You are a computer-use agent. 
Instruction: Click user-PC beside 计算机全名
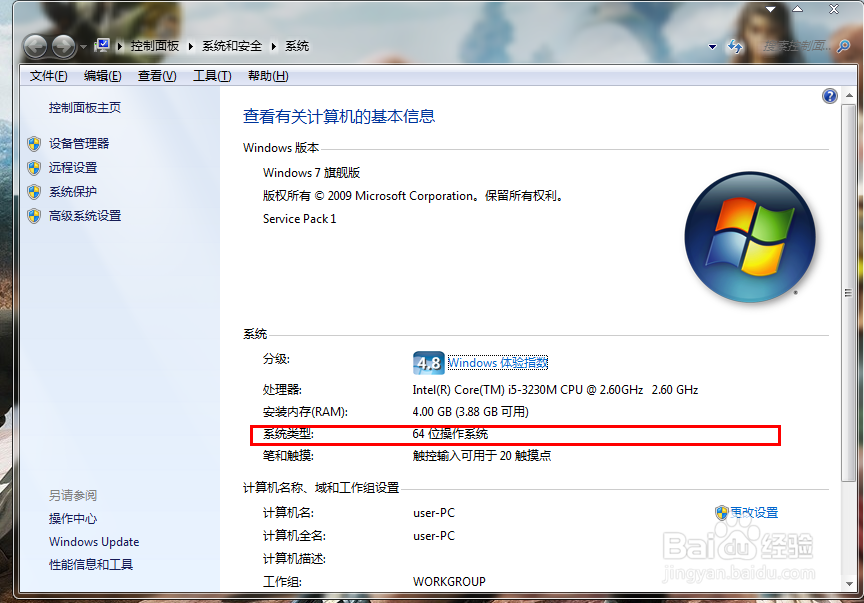(x=434, y=536)
